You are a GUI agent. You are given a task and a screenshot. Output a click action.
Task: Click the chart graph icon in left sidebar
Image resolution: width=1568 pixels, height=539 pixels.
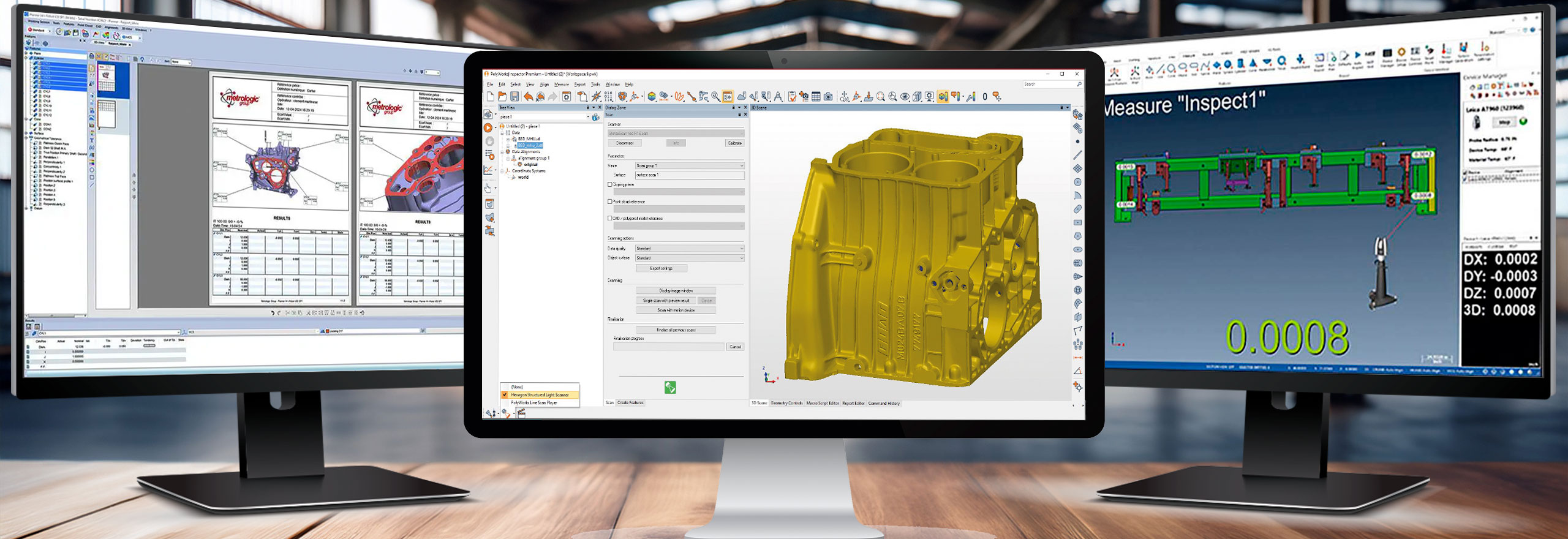pyautogui.click(x=488, y=170)
